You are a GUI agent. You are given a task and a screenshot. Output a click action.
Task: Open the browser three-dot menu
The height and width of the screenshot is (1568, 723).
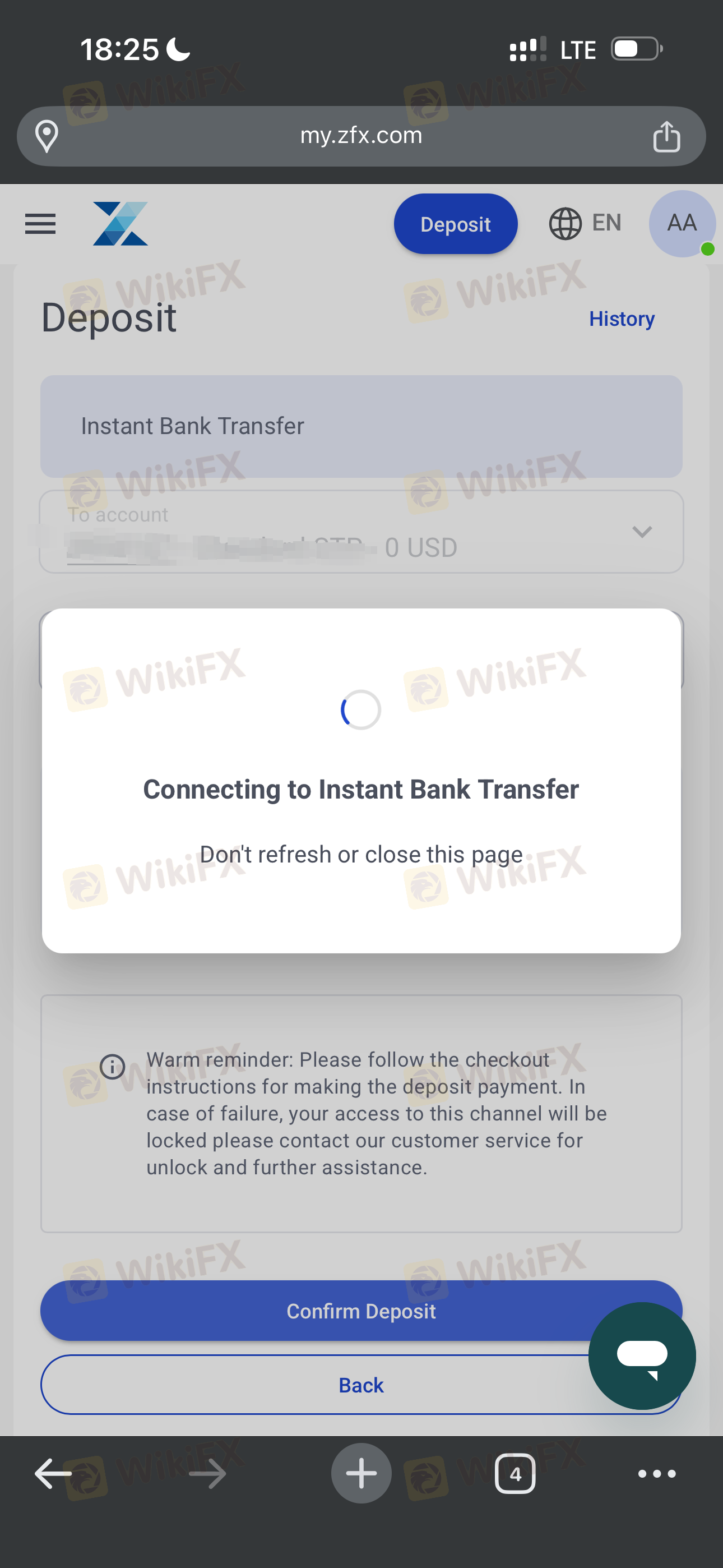657,1474
